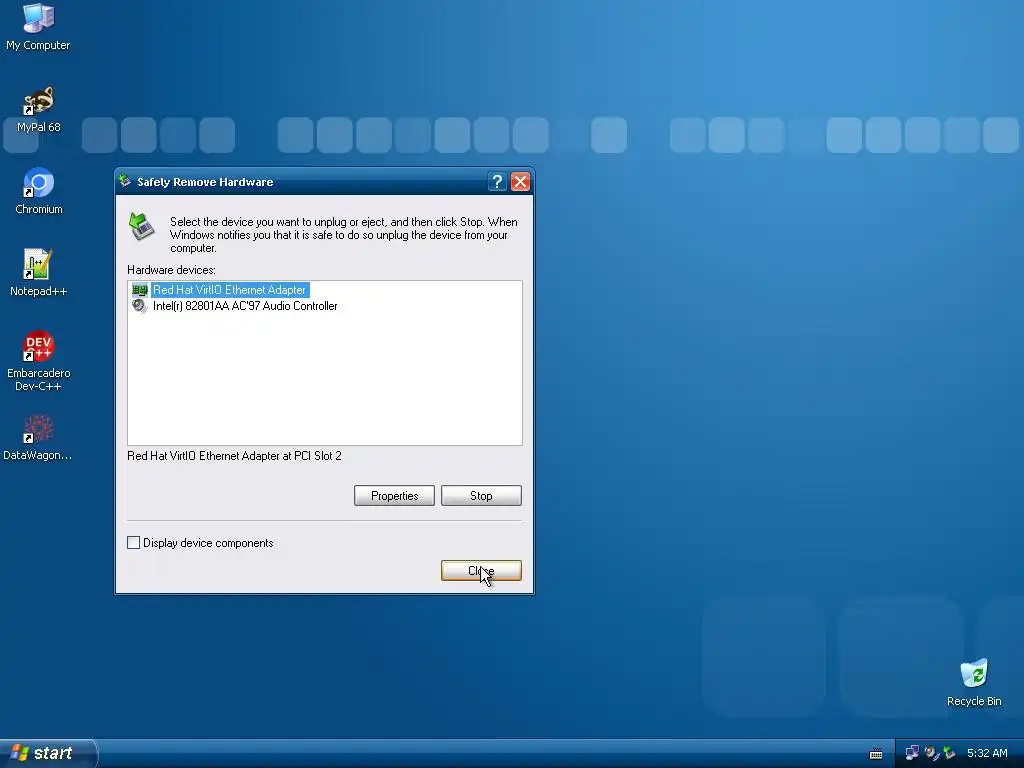The width and height of the screenshot is (1024, 768).
Task: Click the Stop button
Action: [481, 496]
